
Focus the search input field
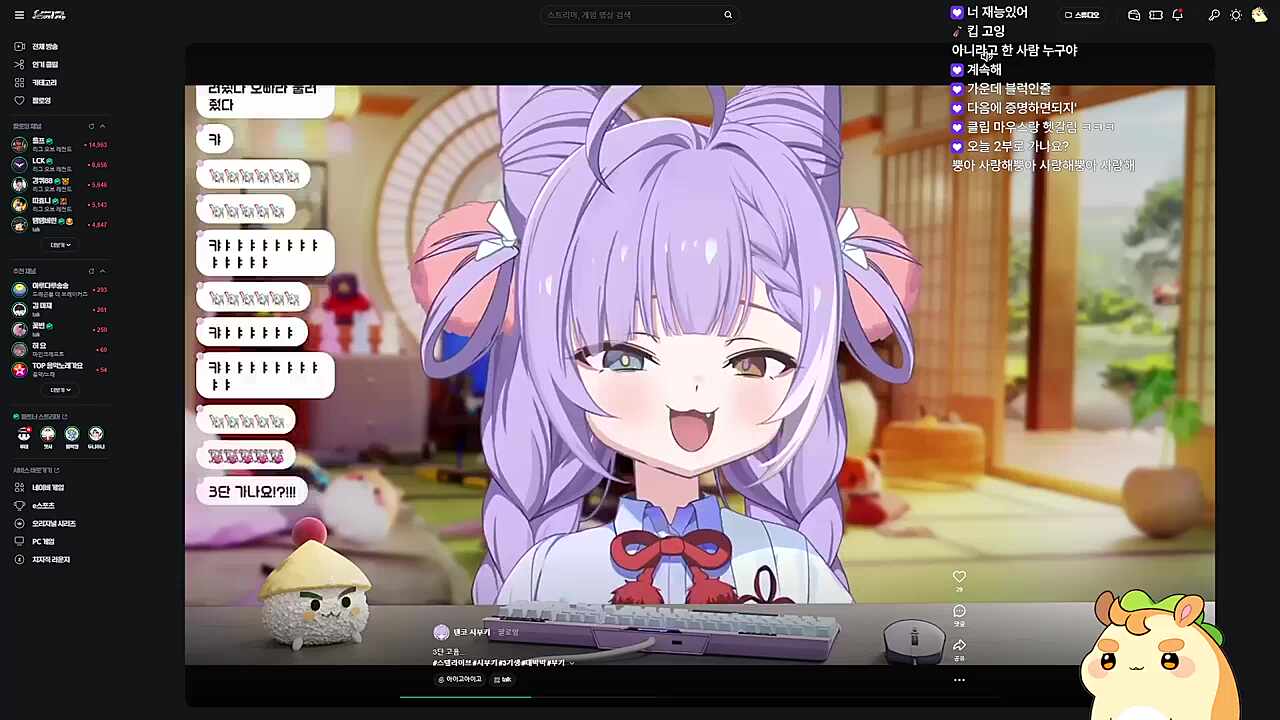[x=630, y=15]
